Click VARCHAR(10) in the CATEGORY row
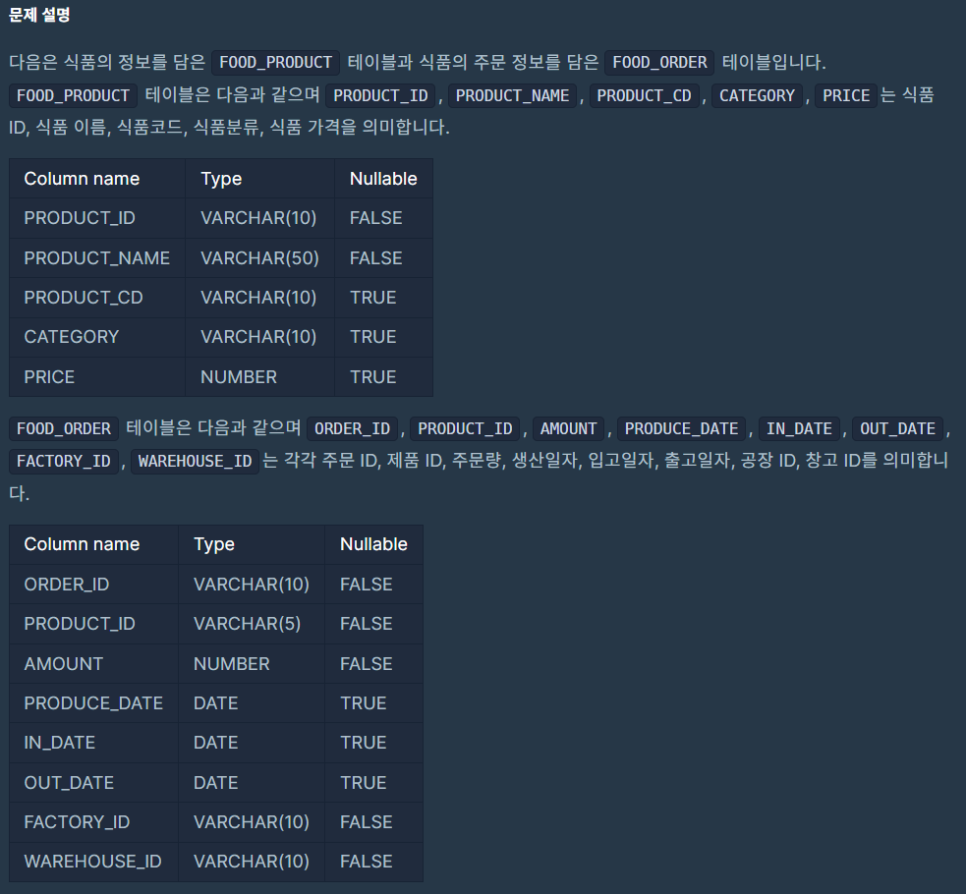Screen dimensions: 966x894 click(259, 337)
